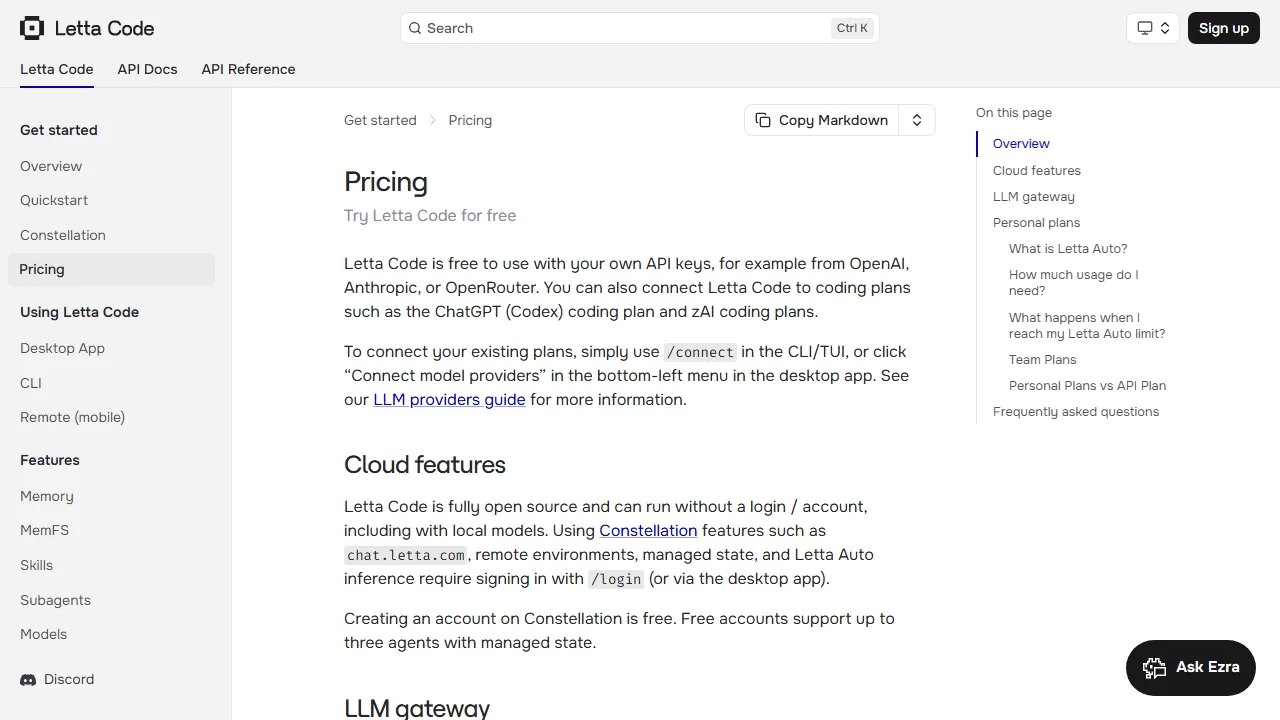The height and width of the screenshot is (720, 1280).
Task: Jump to Personal Plans vs API Plan
Action: tap(1088, 386)
